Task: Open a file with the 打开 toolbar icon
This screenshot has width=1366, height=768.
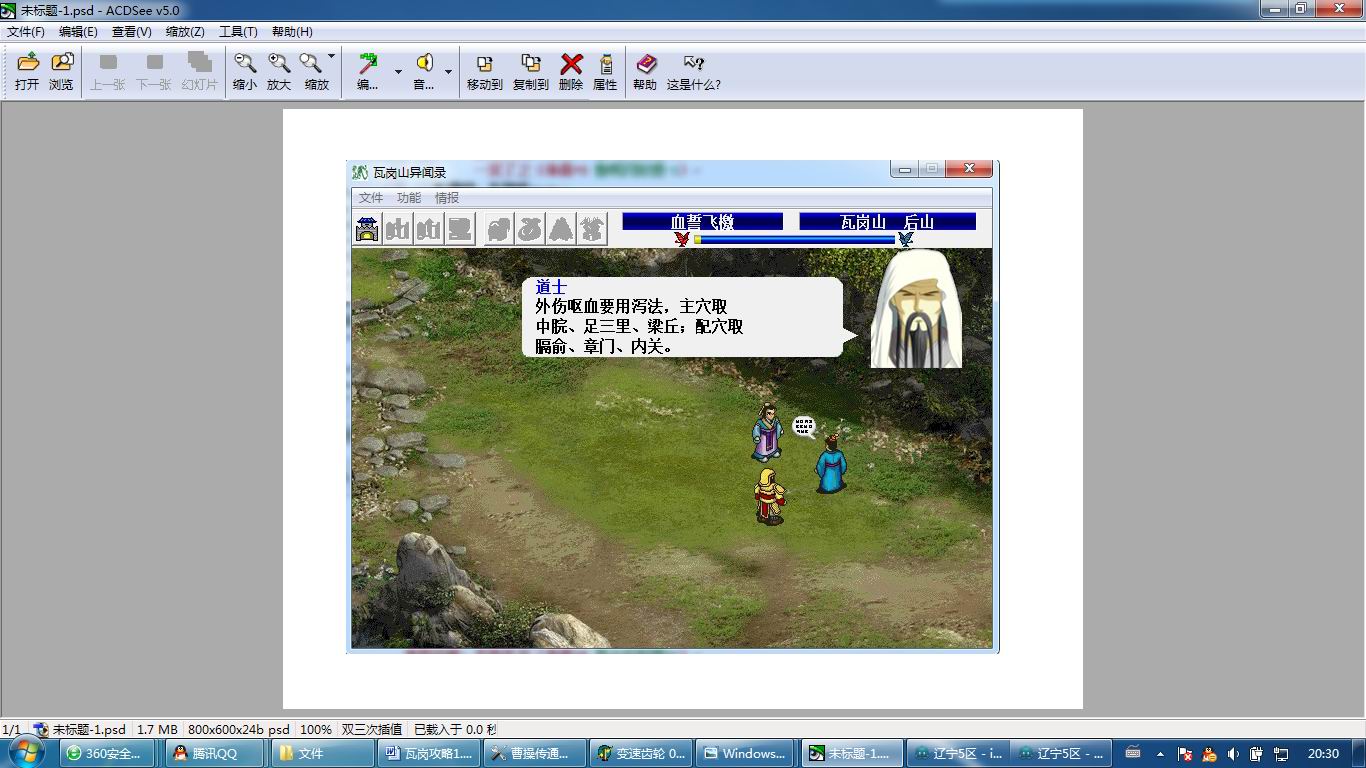Action: pos(27,72)
